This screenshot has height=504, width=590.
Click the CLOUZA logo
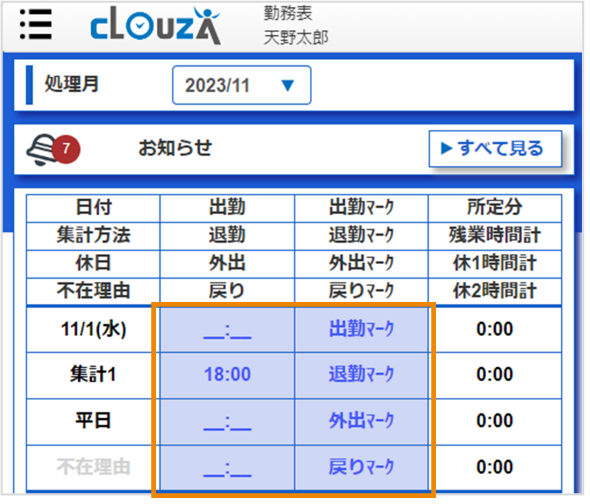pos(156,26)
